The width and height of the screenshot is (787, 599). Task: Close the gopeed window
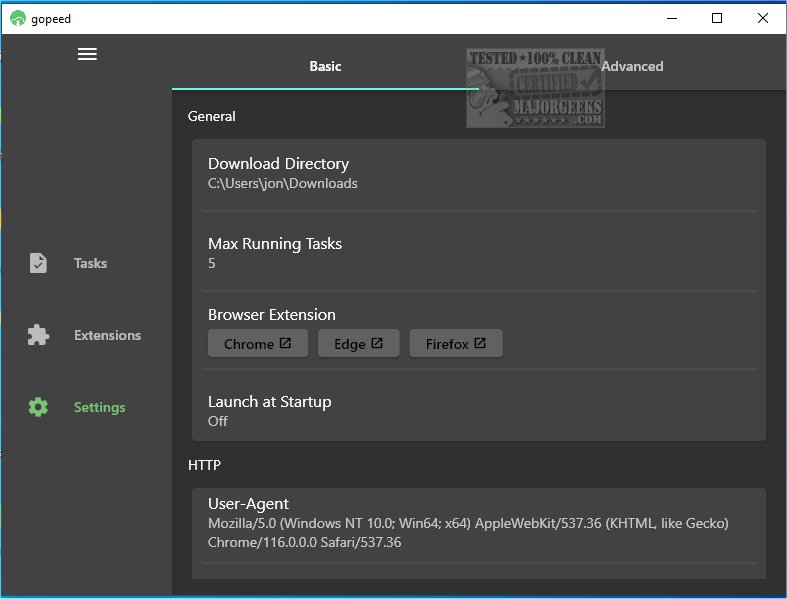point(762,19)
